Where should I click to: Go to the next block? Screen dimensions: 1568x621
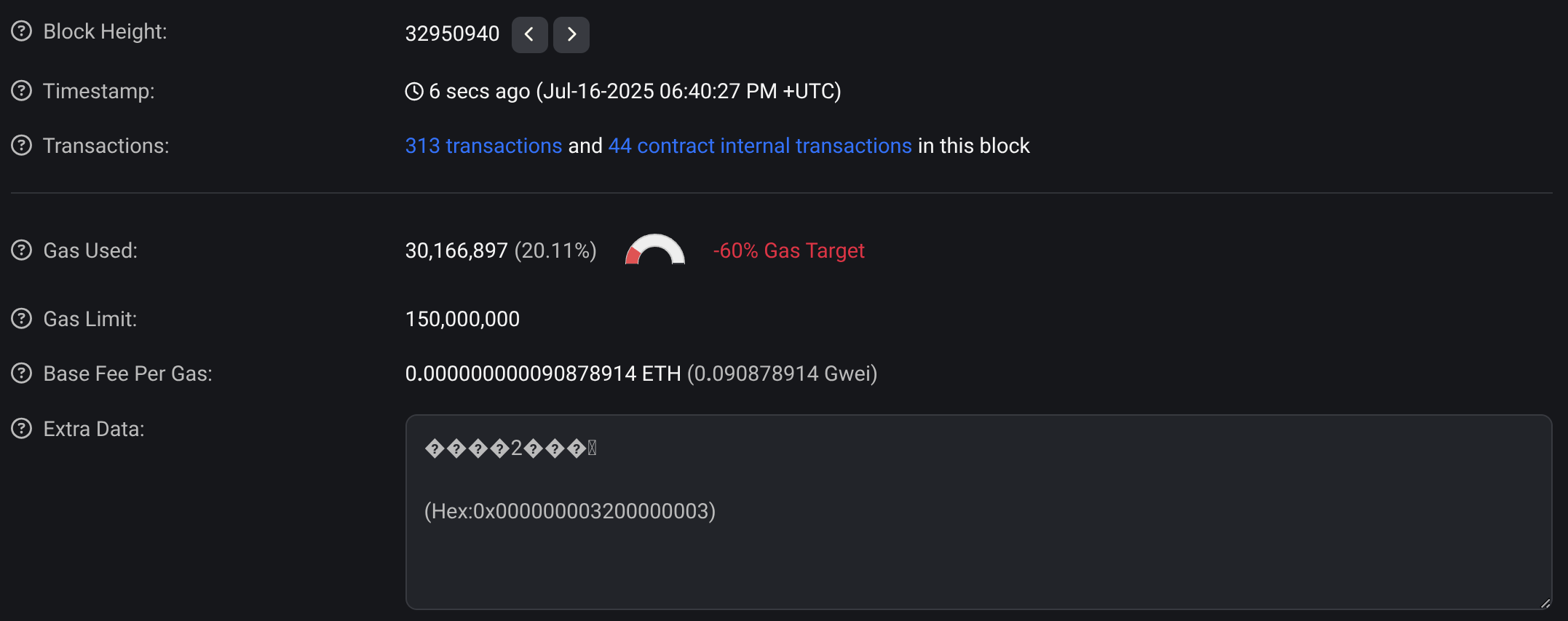[x=571, y=34]
